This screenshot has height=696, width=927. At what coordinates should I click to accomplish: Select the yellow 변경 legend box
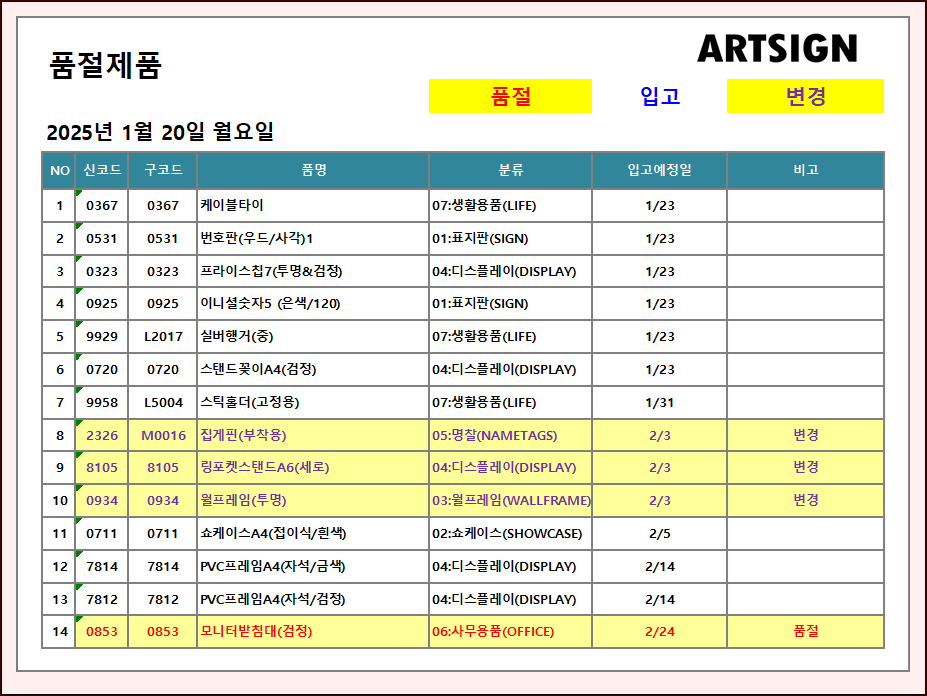(x=805, y=96)
